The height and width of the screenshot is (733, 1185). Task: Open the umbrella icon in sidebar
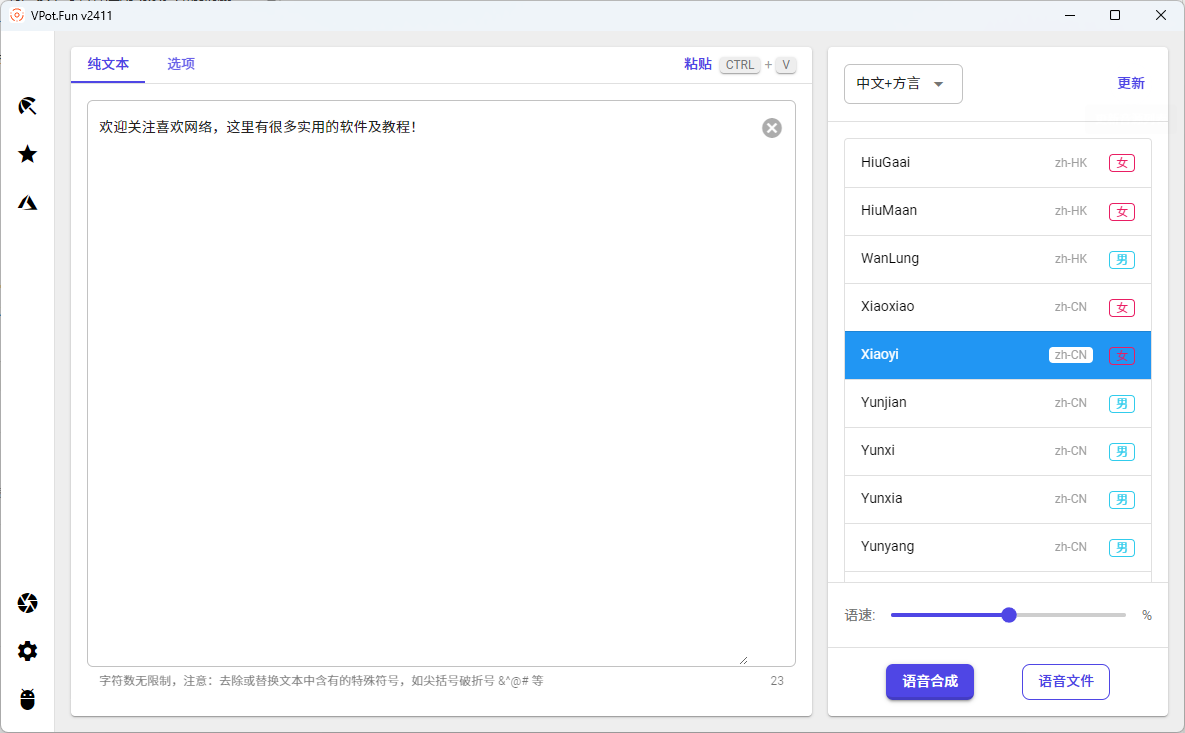pos(27,106)
